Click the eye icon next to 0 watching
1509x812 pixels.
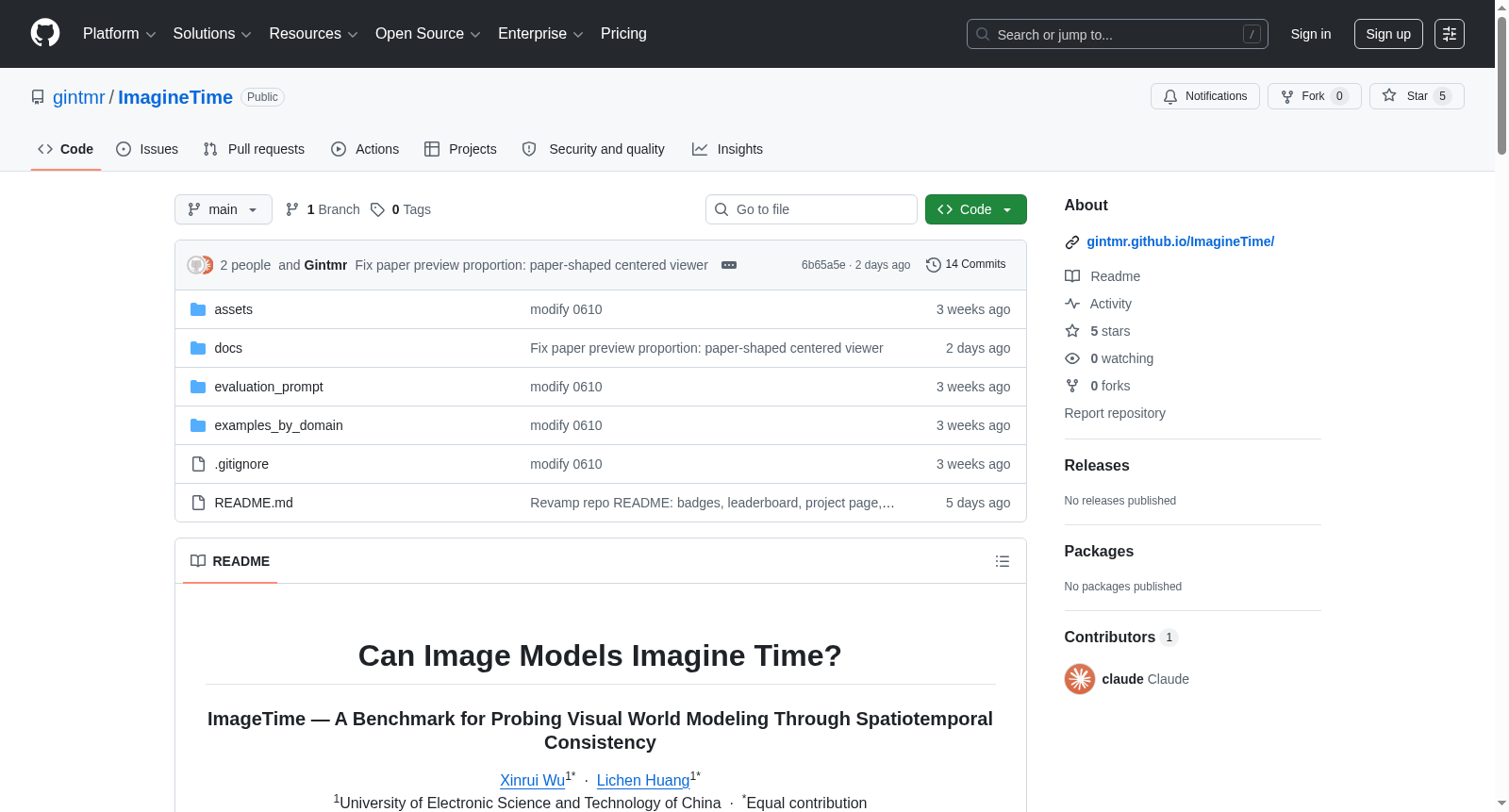(1072, 358)
